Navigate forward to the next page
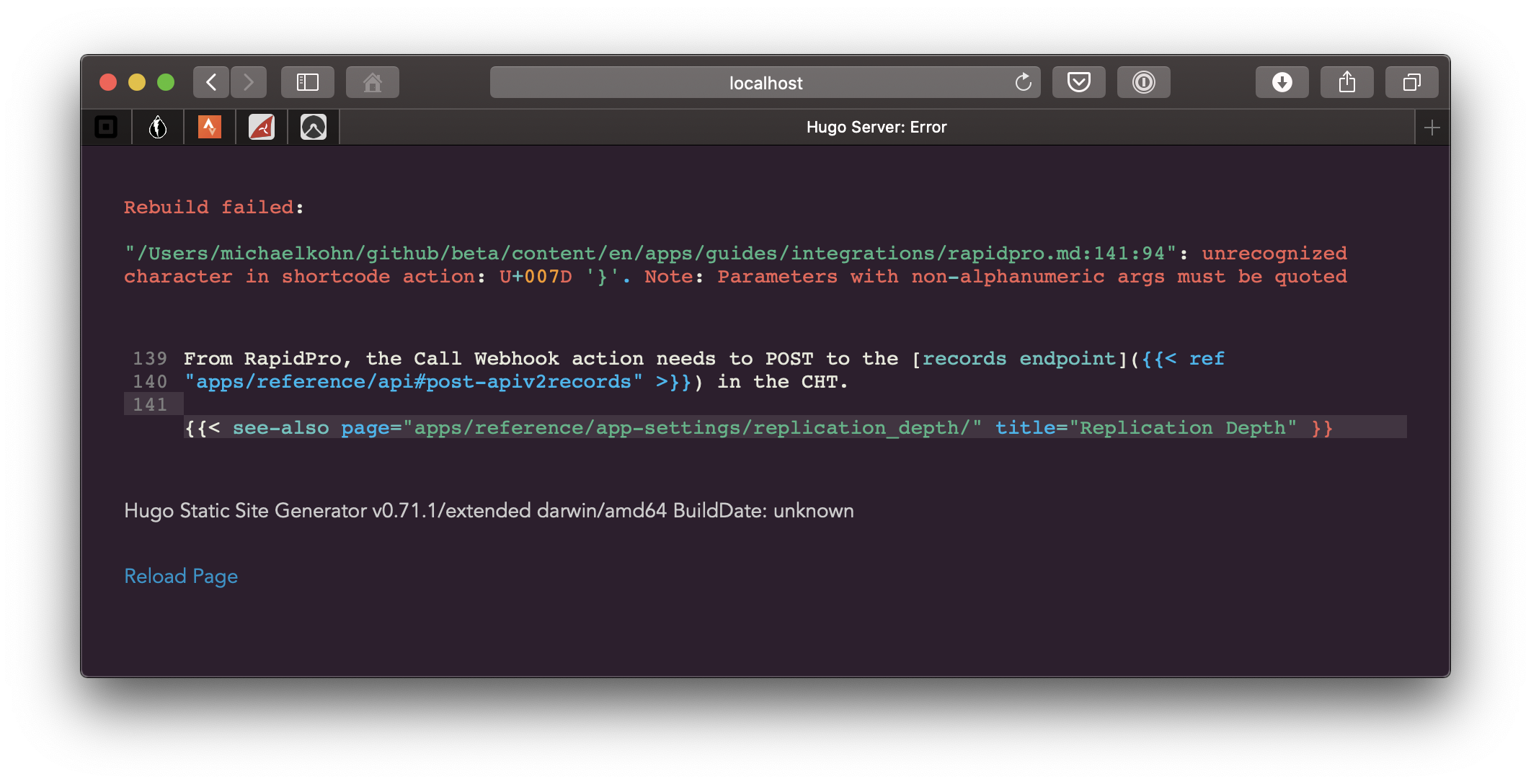 (x=248, y=81)
